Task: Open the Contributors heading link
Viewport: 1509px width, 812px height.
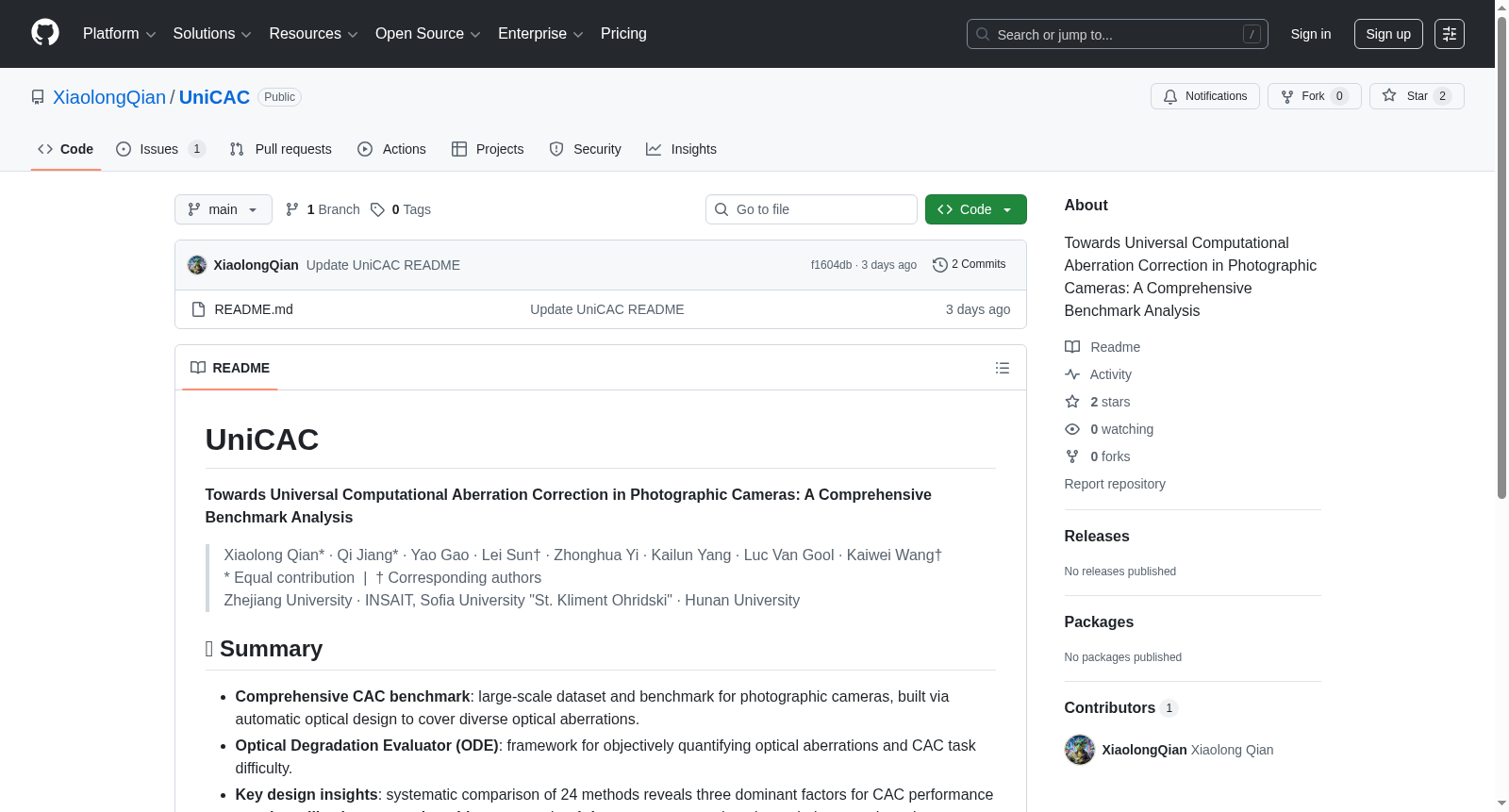Action: 1121,707
